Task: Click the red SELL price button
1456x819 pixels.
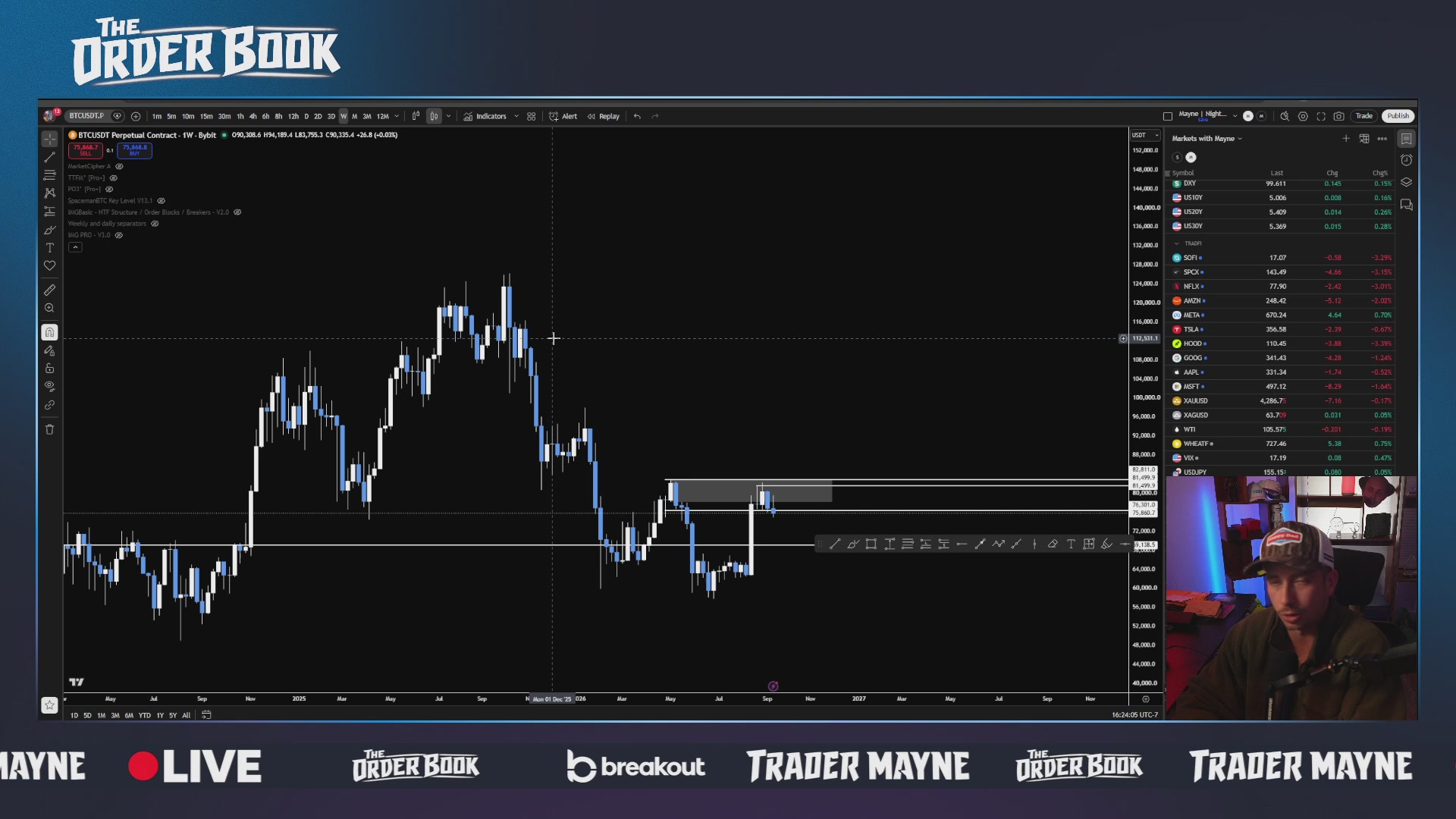Action: pyautogui.click(x=86, y=150)
